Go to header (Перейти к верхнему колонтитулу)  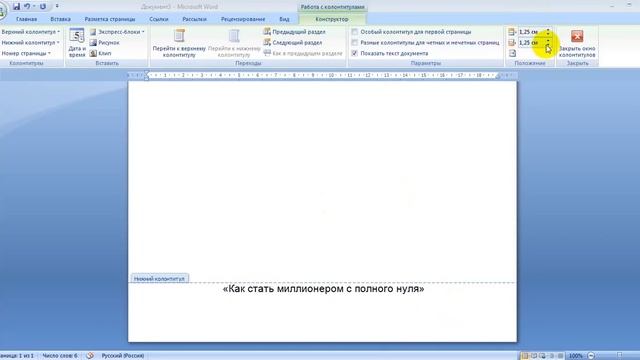pos(179,43)
